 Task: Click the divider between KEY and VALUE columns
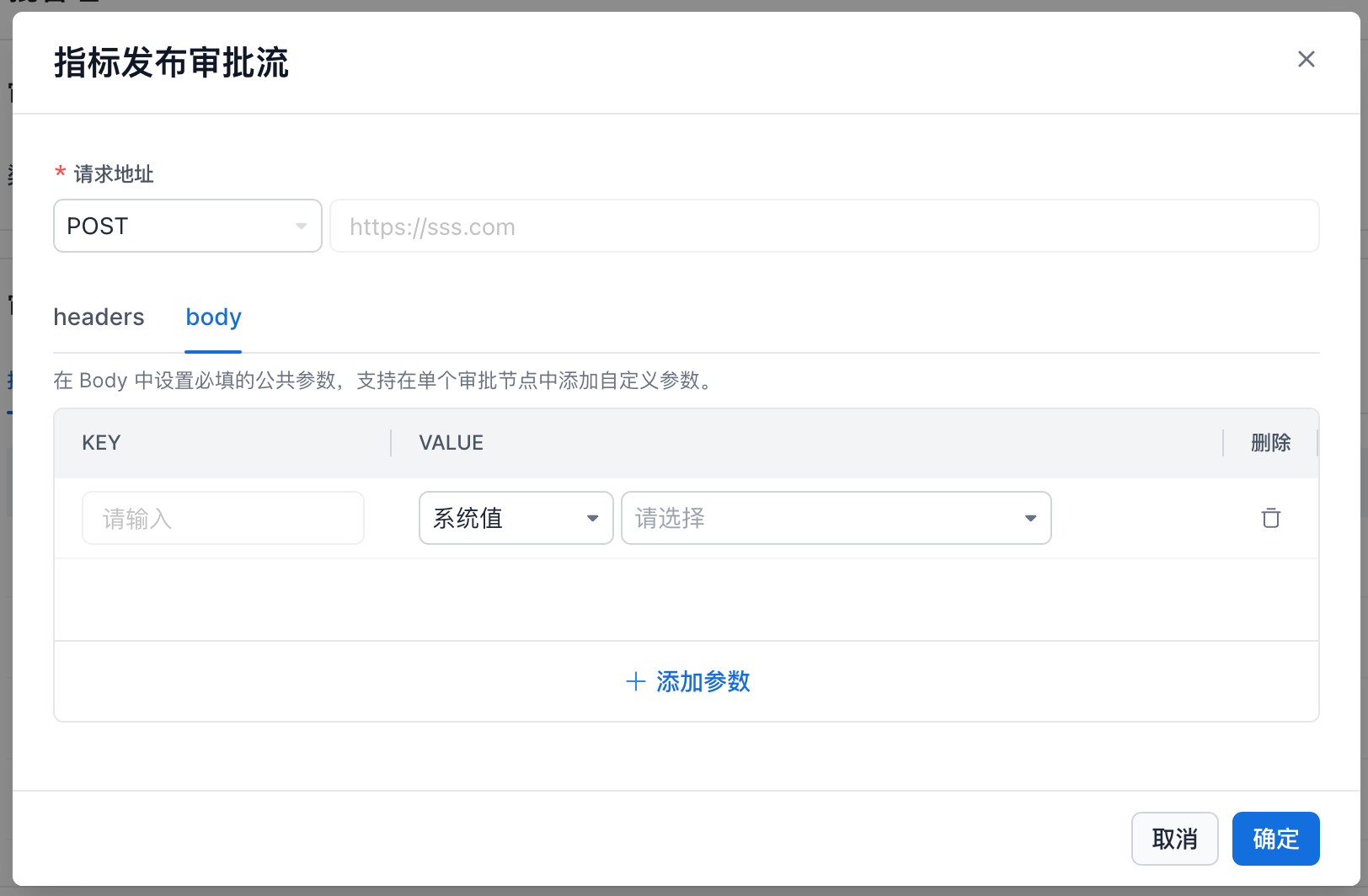[391, 443]
